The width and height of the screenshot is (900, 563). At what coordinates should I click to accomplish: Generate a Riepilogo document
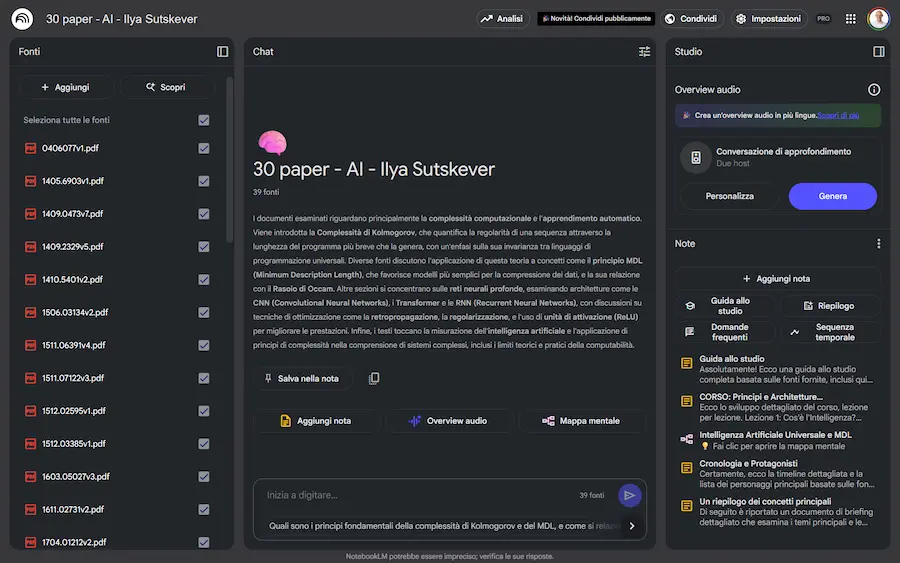[829, 306]
